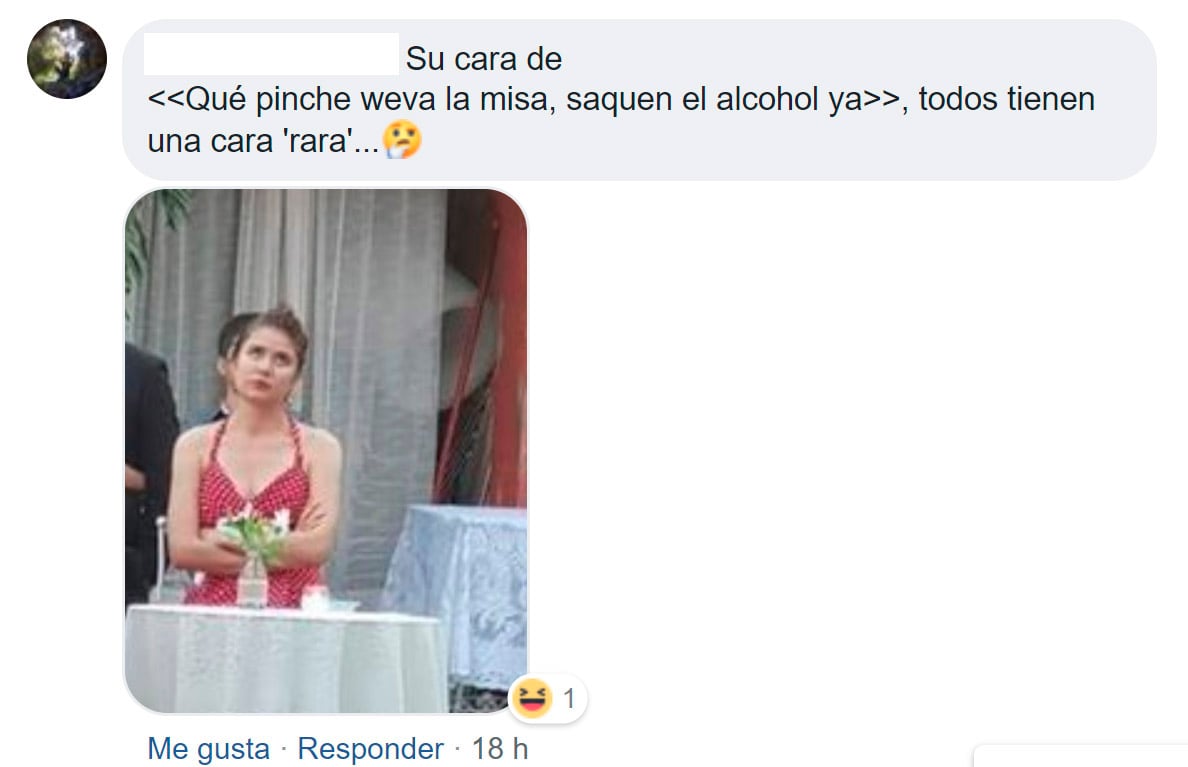Image resolution: width=1188 pixels, height=767 pixels.
Task: Click the partial white panel at bottom-right corner
Action: (x=1080, y=756)
